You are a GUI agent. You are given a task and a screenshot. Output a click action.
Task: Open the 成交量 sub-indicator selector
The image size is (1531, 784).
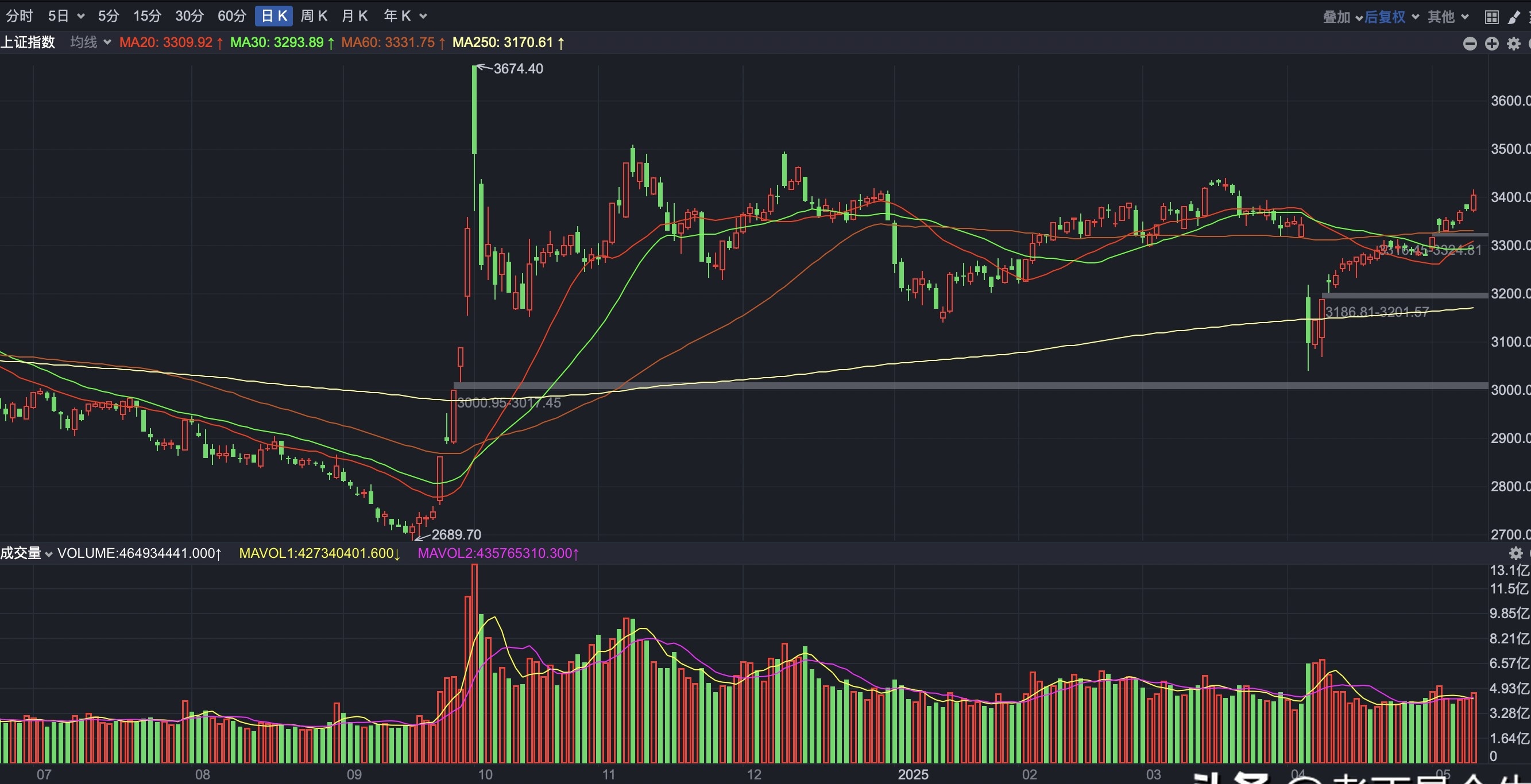[x=27, y=553]
